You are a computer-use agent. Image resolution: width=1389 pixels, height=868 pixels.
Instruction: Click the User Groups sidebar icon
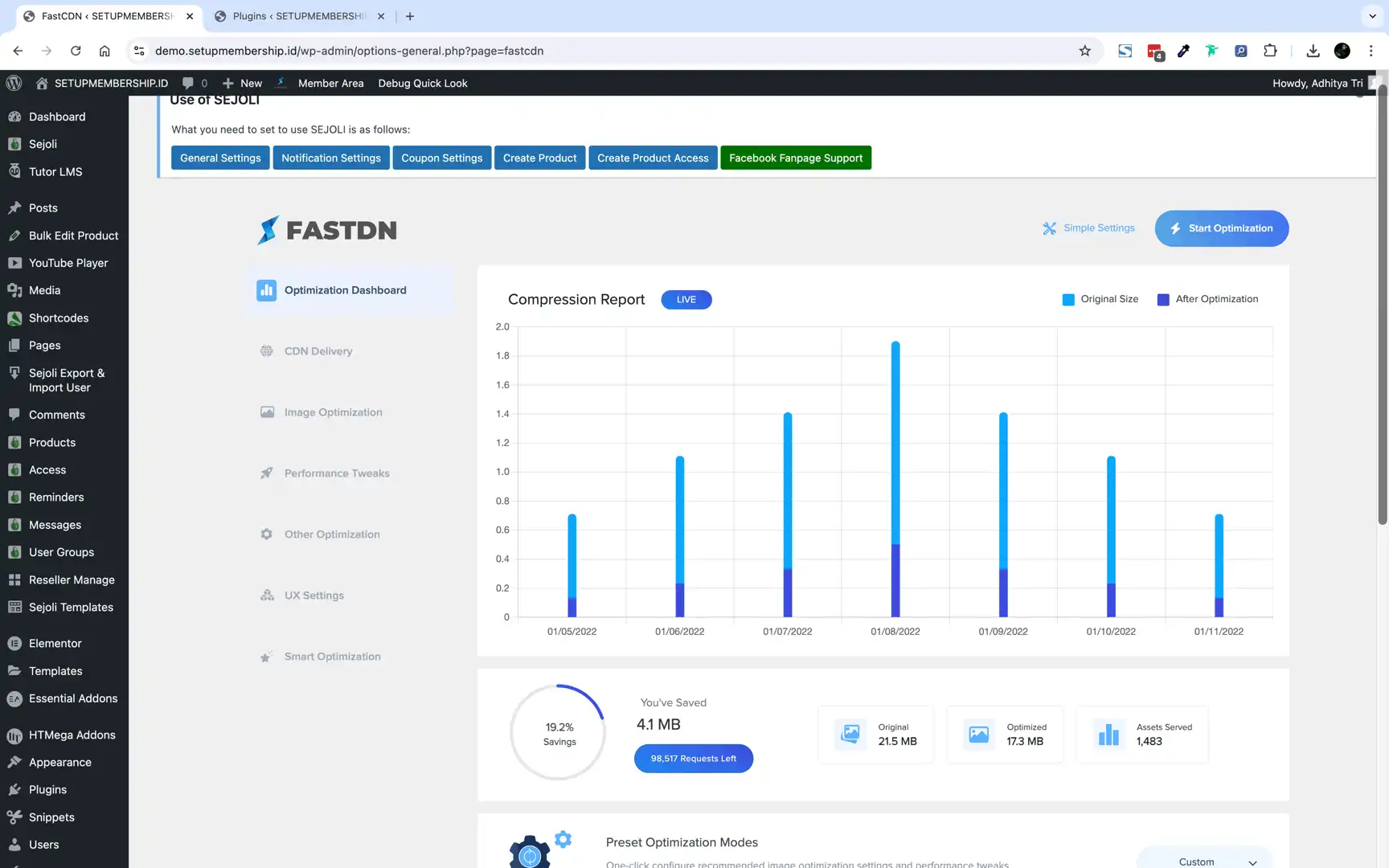(x=14, y=552)
